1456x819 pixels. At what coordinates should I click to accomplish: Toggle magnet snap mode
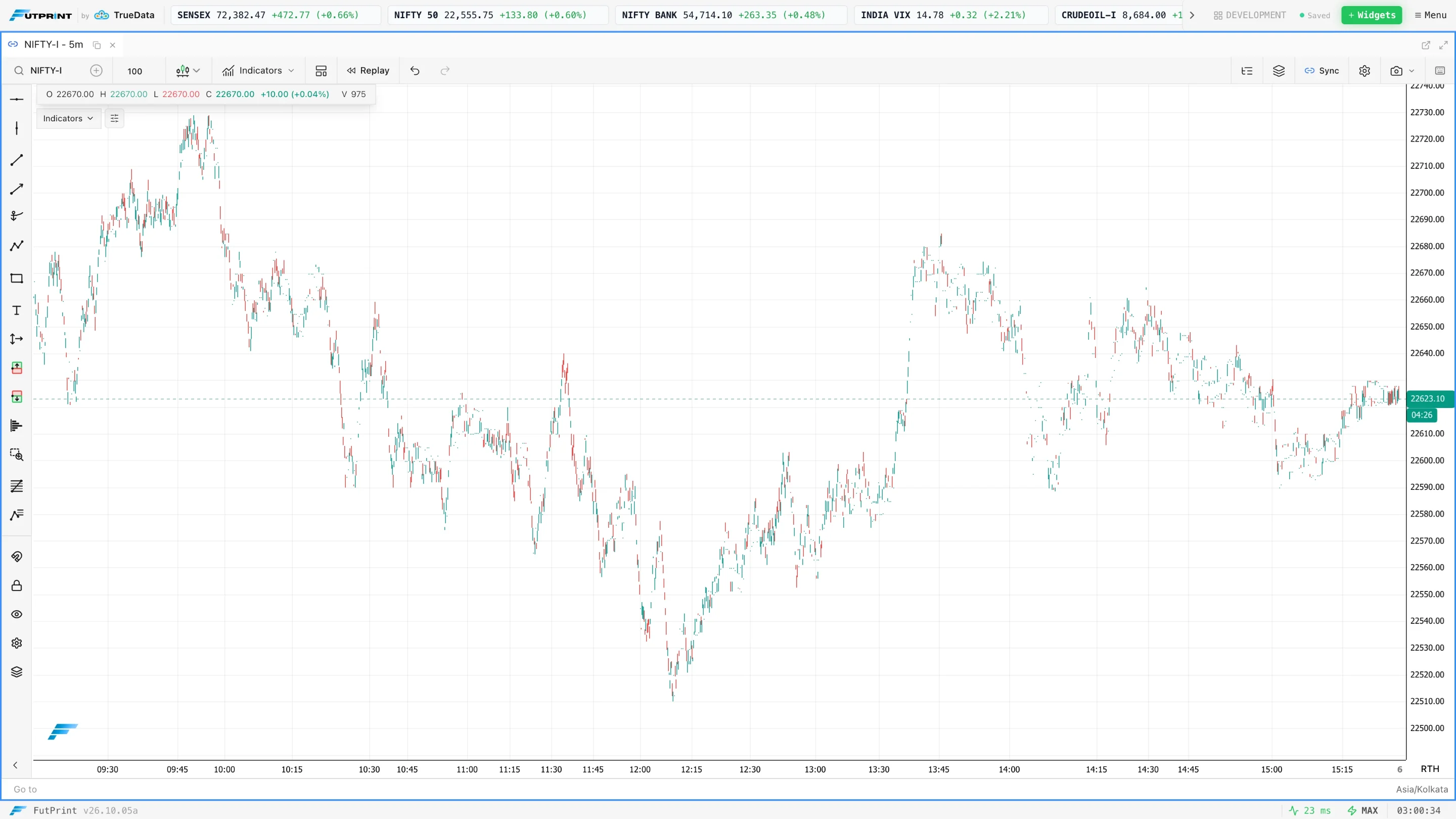tap(16, 557)
